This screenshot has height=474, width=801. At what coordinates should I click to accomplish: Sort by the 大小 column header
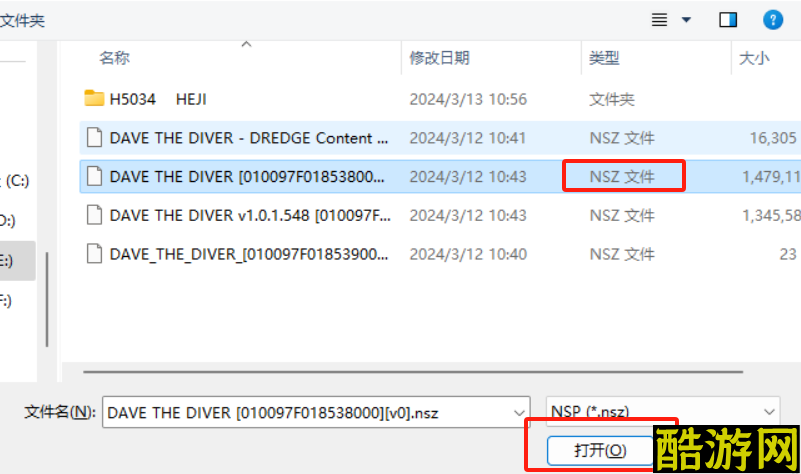point(754,58)
